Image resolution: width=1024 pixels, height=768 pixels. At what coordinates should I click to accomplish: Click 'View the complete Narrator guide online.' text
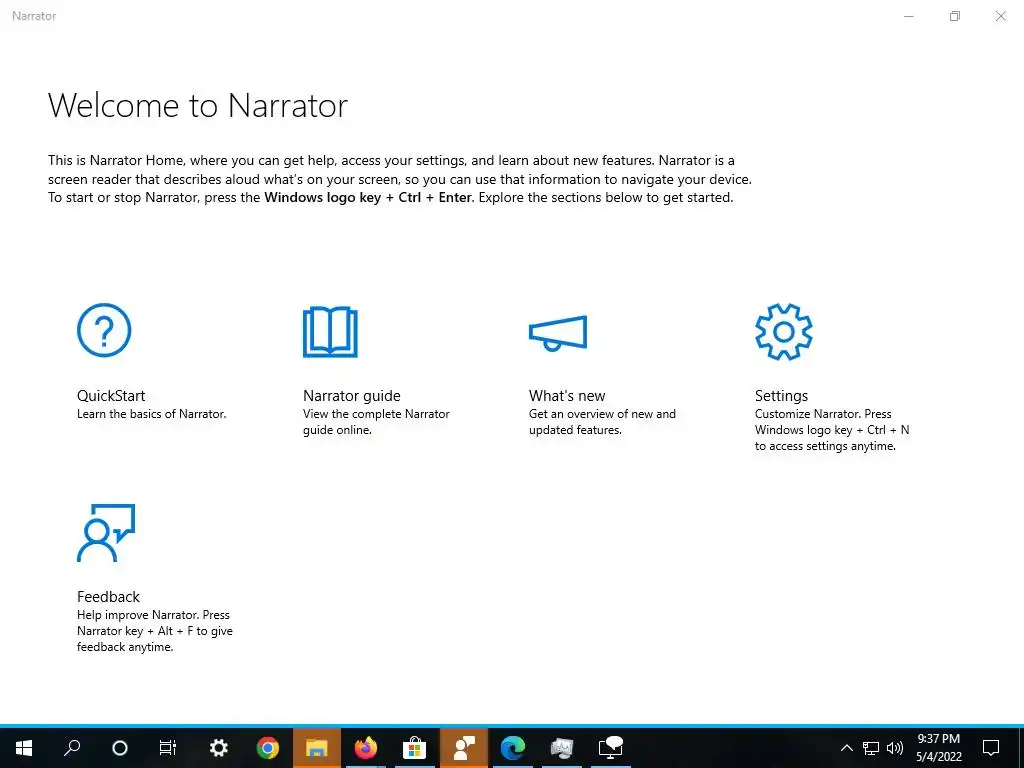point(376,422)
